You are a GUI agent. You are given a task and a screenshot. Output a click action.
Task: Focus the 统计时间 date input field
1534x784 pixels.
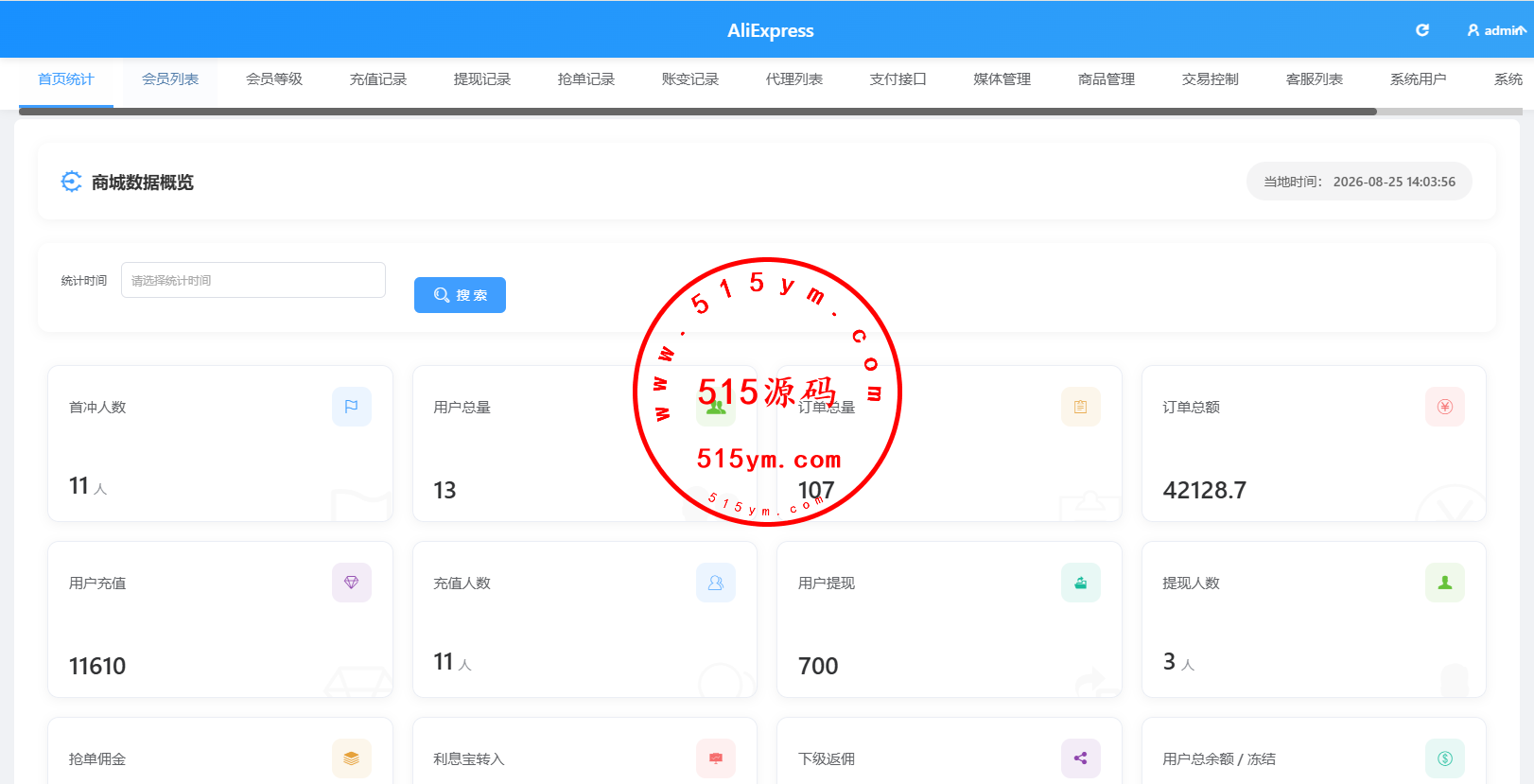(x=253, y=280)
